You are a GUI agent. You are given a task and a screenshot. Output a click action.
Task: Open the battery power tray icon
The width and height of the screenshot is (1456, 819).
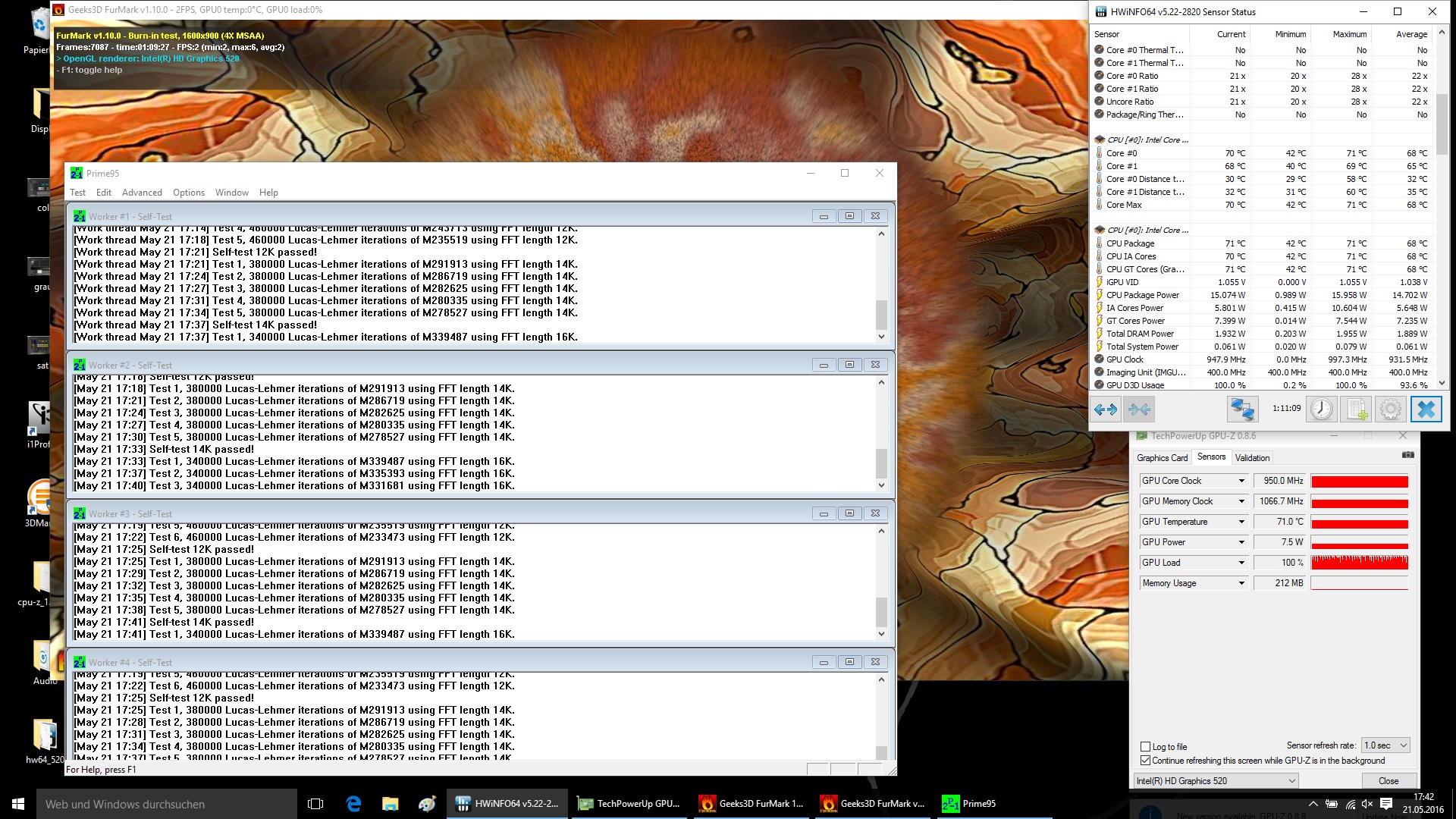[1331, 804]
